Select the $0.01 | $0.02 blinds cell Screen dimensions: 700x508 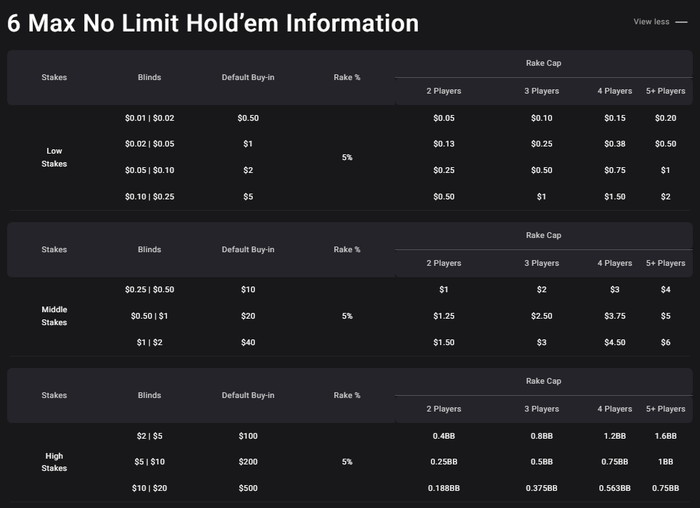(x=150, y=118)
